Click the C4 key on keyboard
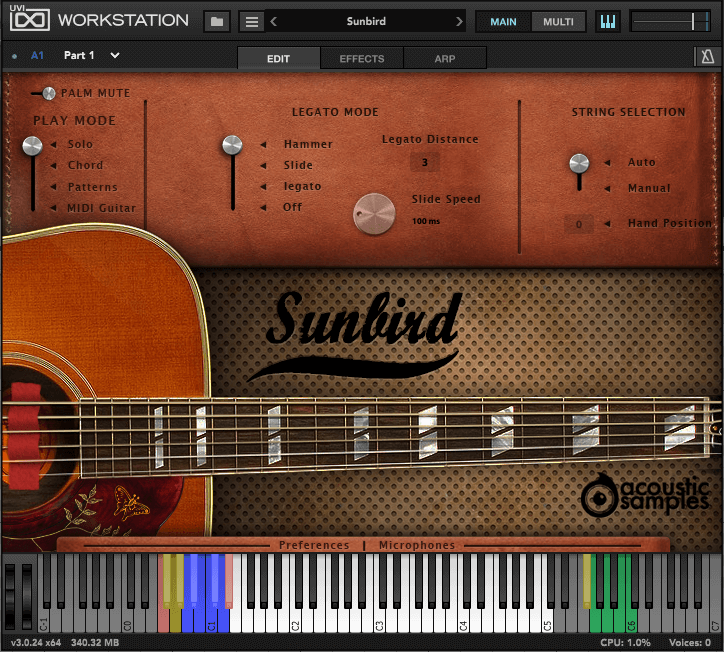The image size is (724, 652). click(x=463, y=622)
